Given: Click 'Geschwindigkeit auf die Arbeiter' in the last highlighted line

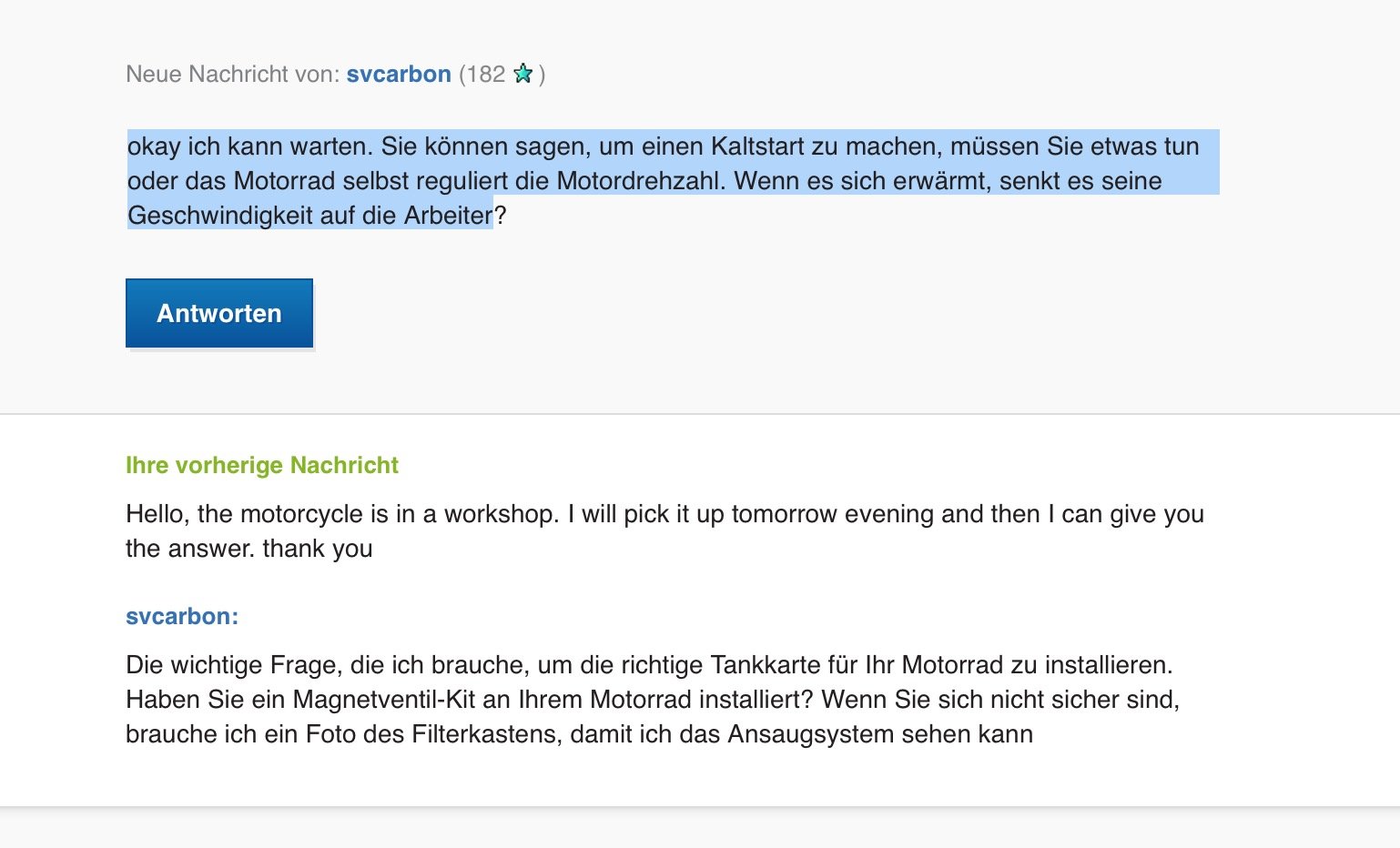Looking at the screenshot, I should [x=309, y=216].
